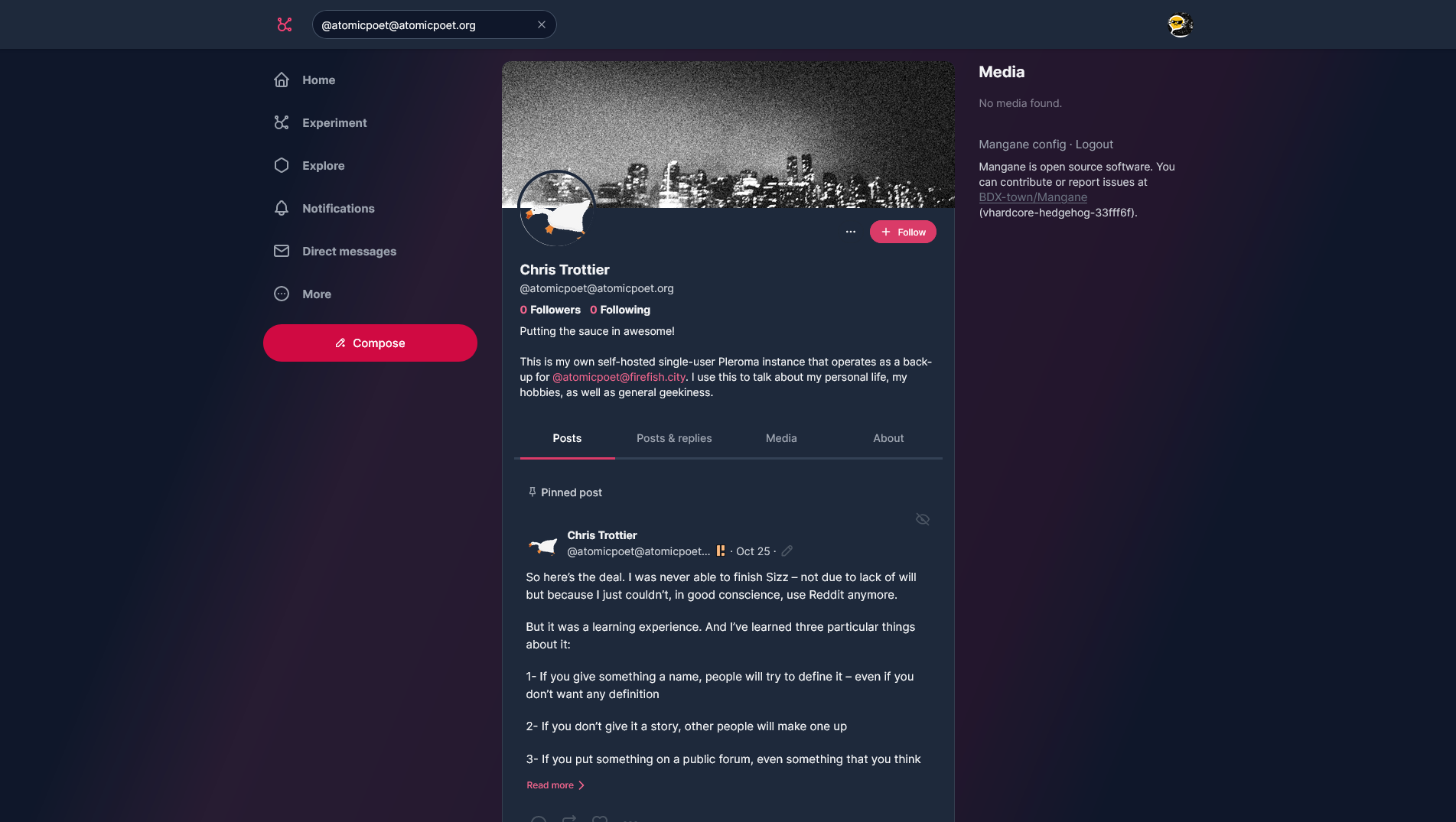
Task: Open Home from sidebar
Action: (304, 80)
